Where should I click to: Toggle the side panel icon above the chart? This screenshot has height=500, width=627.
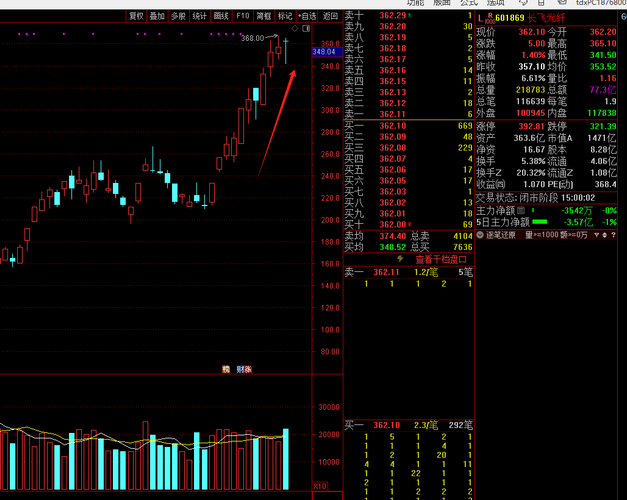click(306, 28)
